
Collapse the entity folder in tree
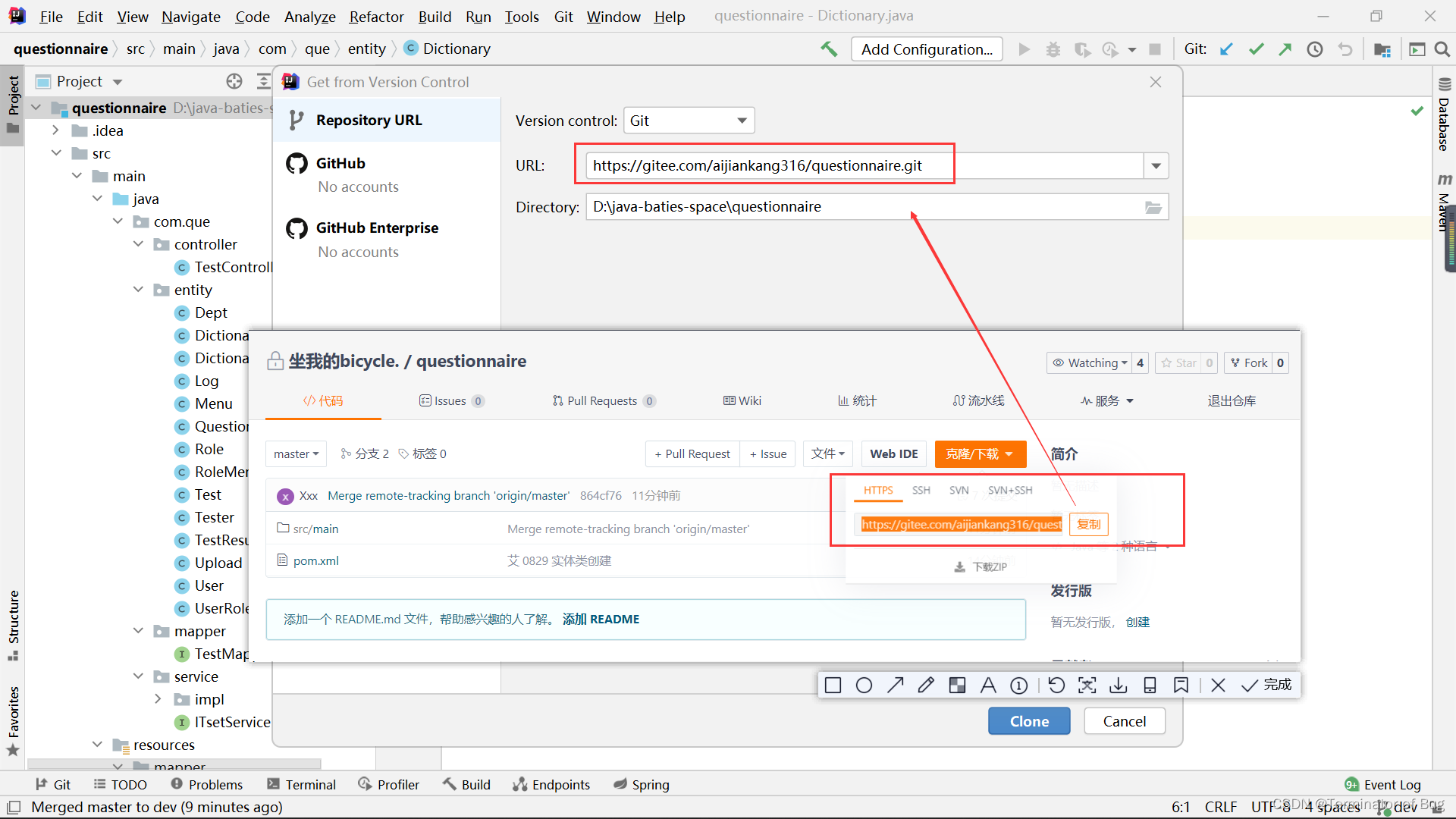[138, 290]
